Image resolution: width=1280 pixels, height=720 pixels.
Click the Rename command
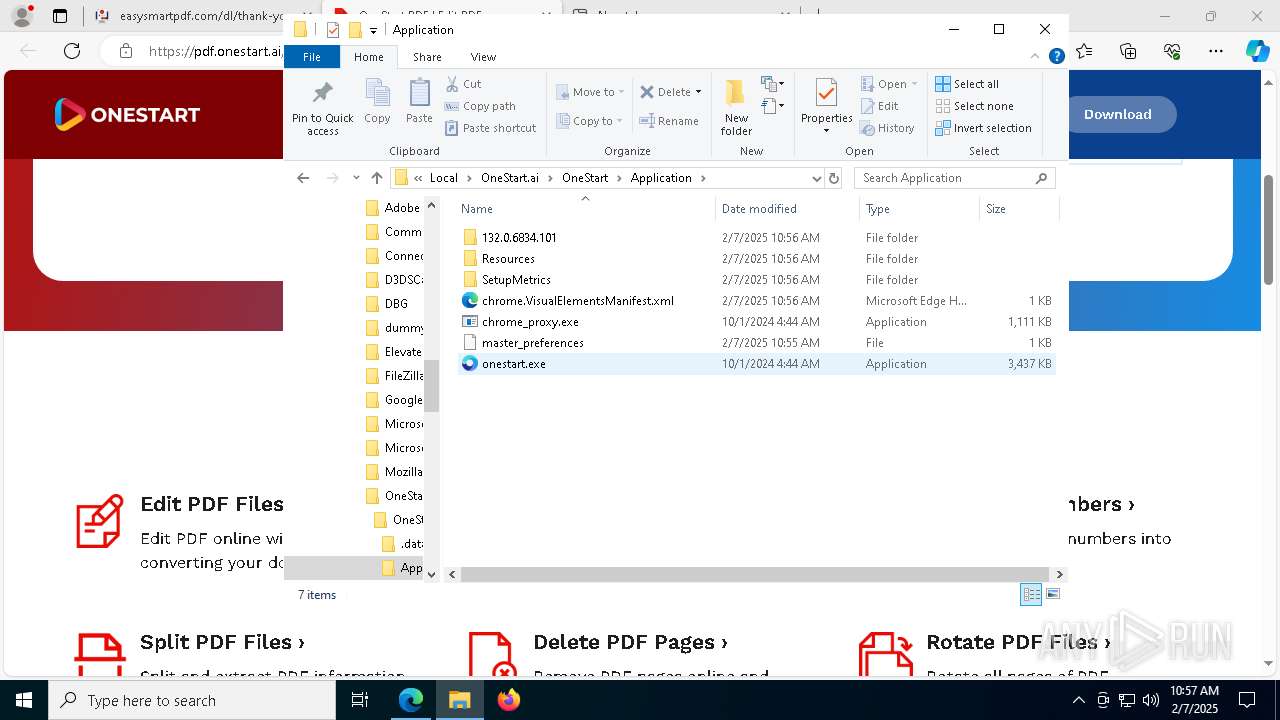coord(669,121)
